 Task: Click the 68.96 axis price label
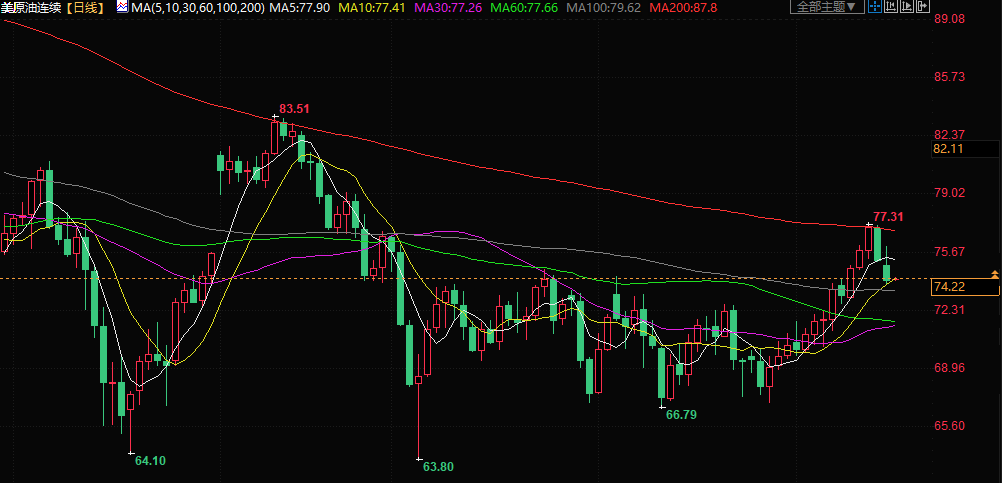click(949, 368)
